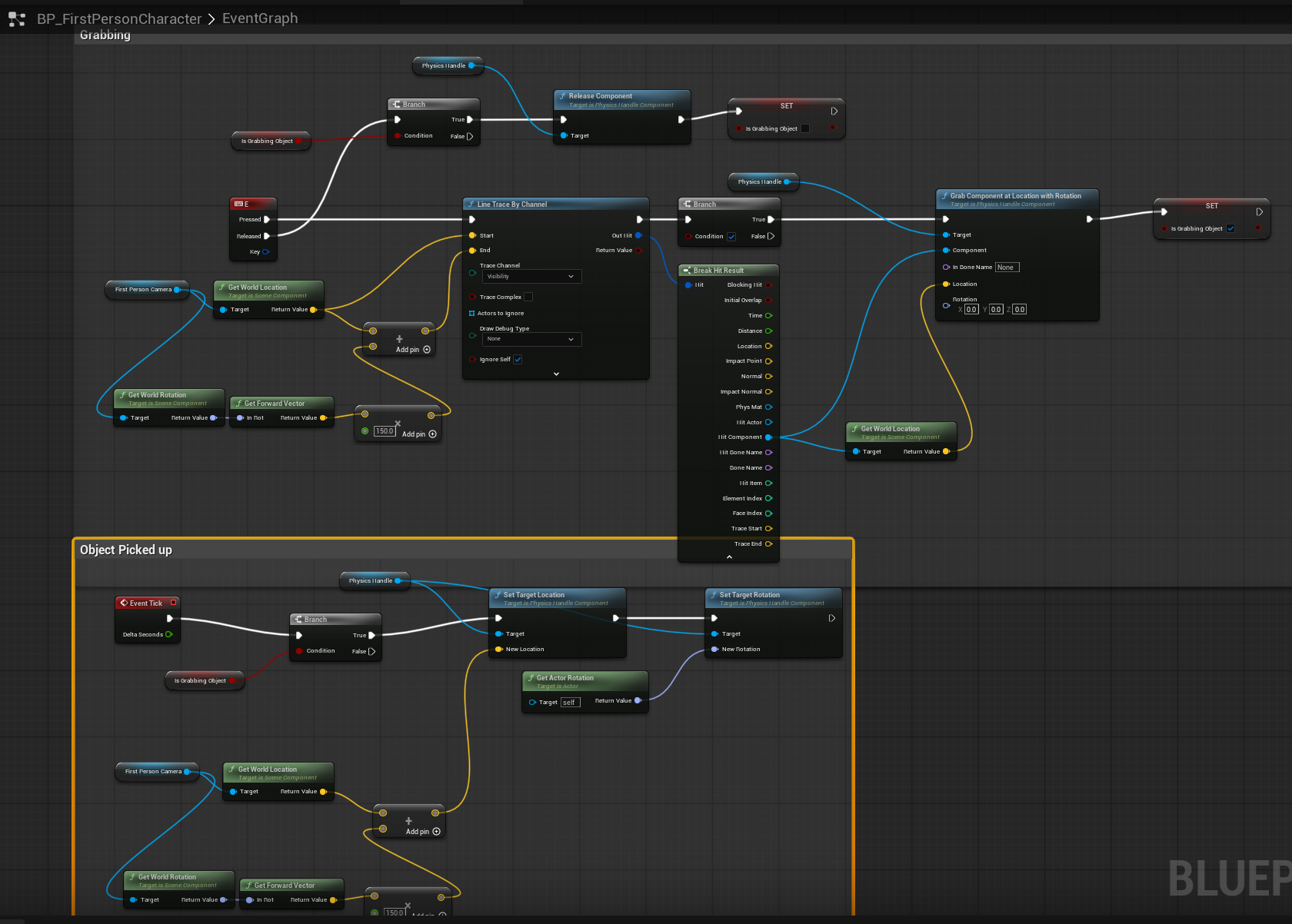Image resolution: width=1292 pixels, height=924 pixels.
Task: Click the top Get World Rotation function icon
Action: pyautogui.click(x=122, y=395)
